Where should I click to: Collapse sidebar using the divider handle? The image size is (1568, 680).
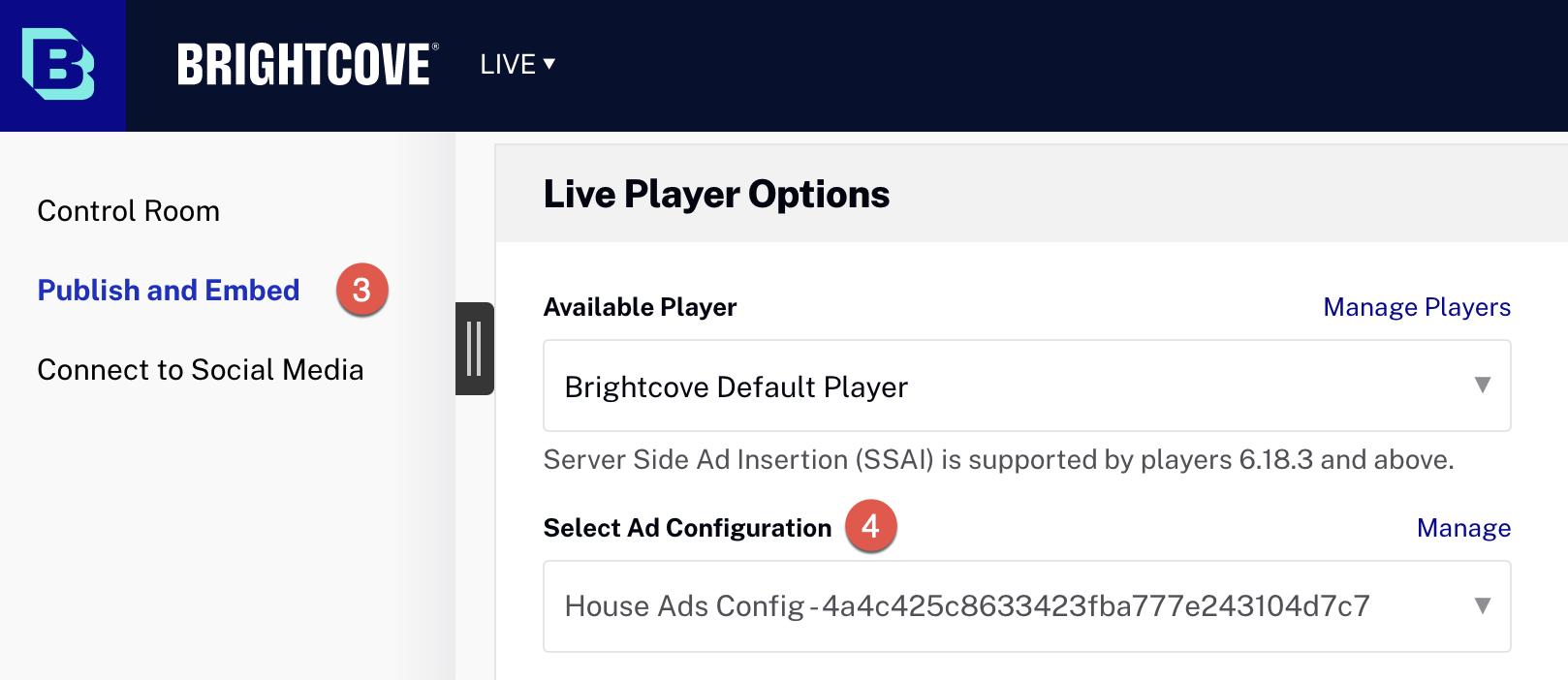pos(475,349)
